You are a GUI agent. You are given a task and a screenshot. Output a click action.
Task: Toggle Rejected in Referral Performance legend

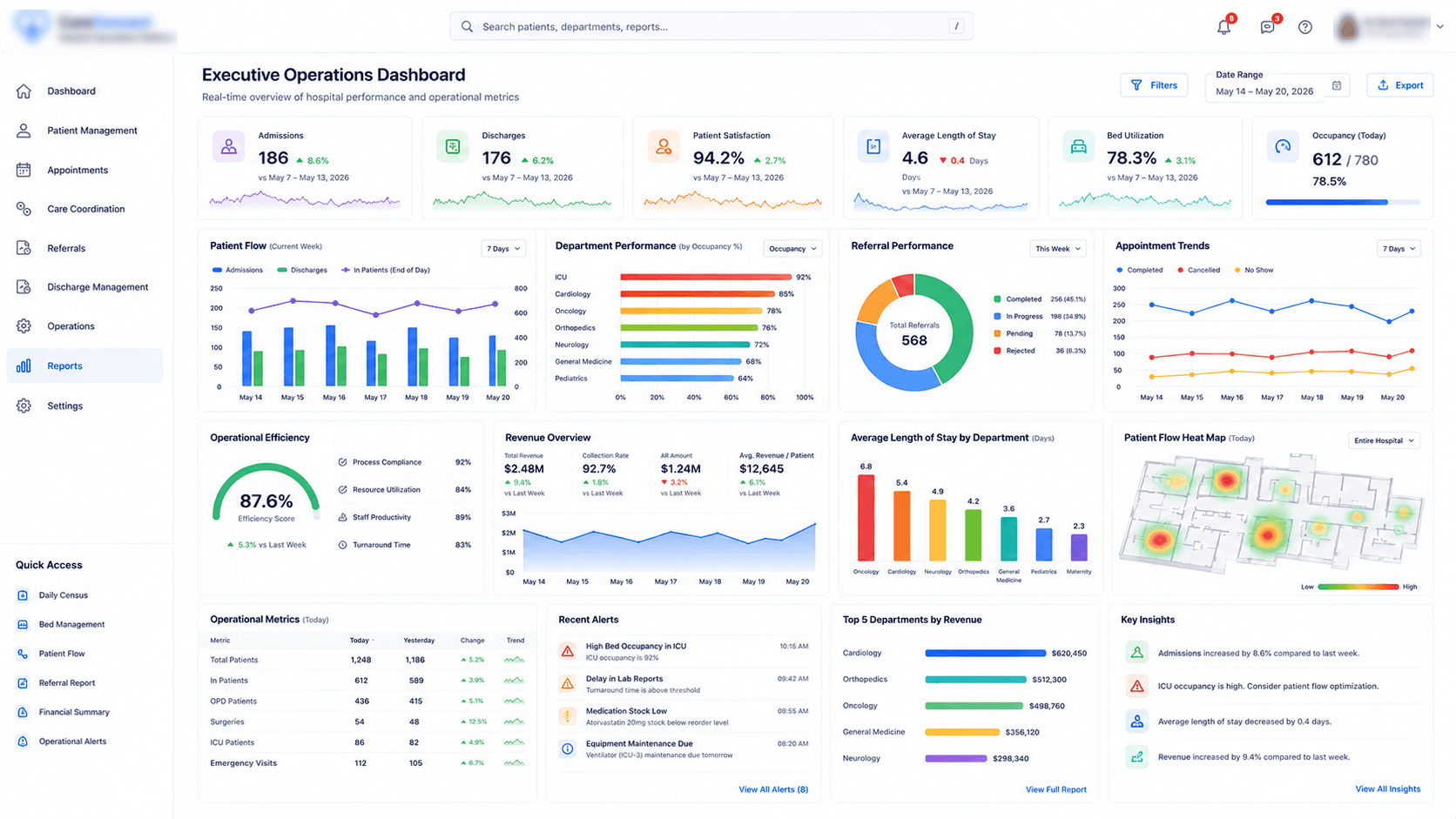[x=1040, y=351]
